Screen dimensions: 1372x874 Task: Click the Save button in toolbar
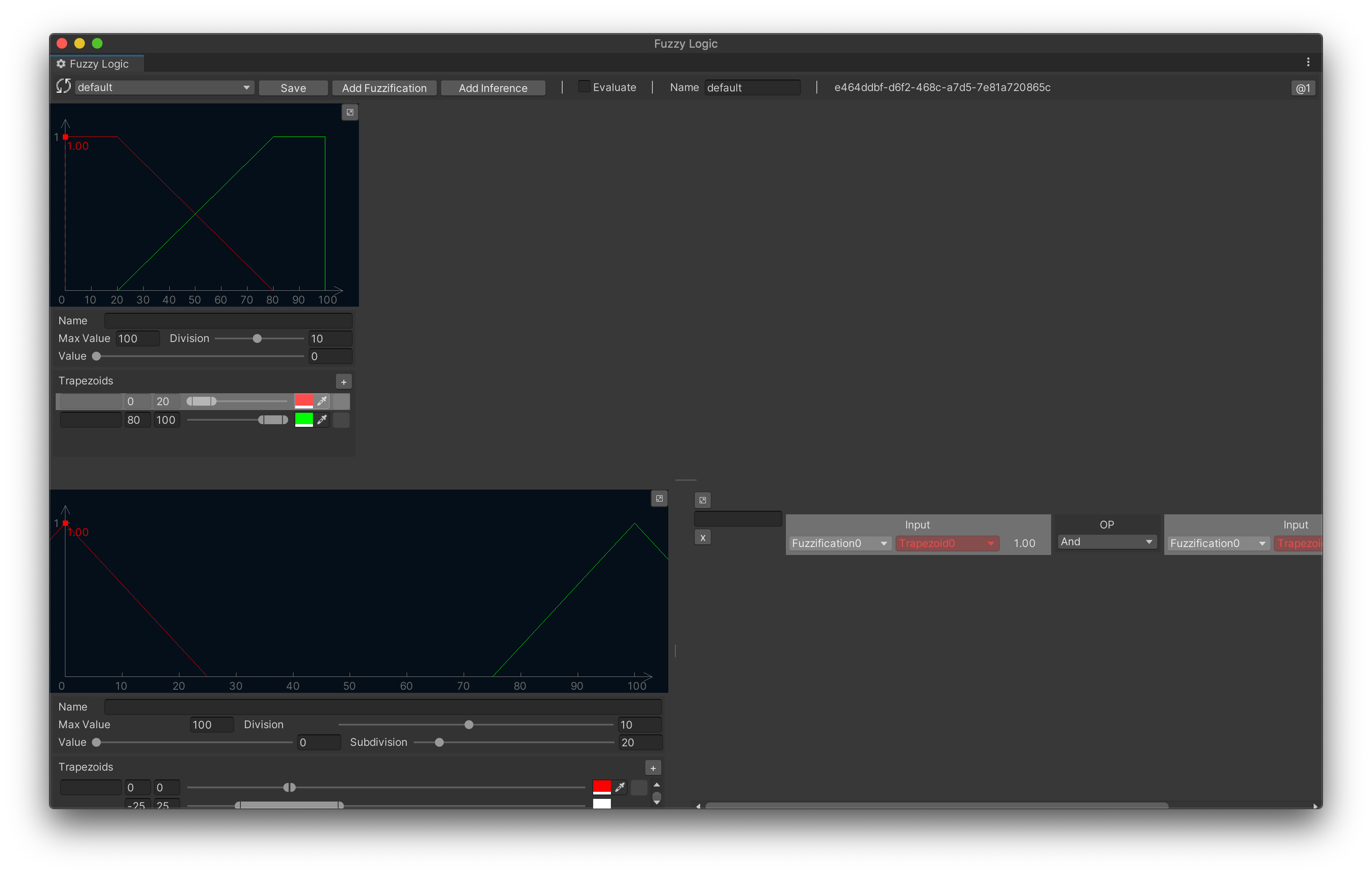click(x=292, y=88)
